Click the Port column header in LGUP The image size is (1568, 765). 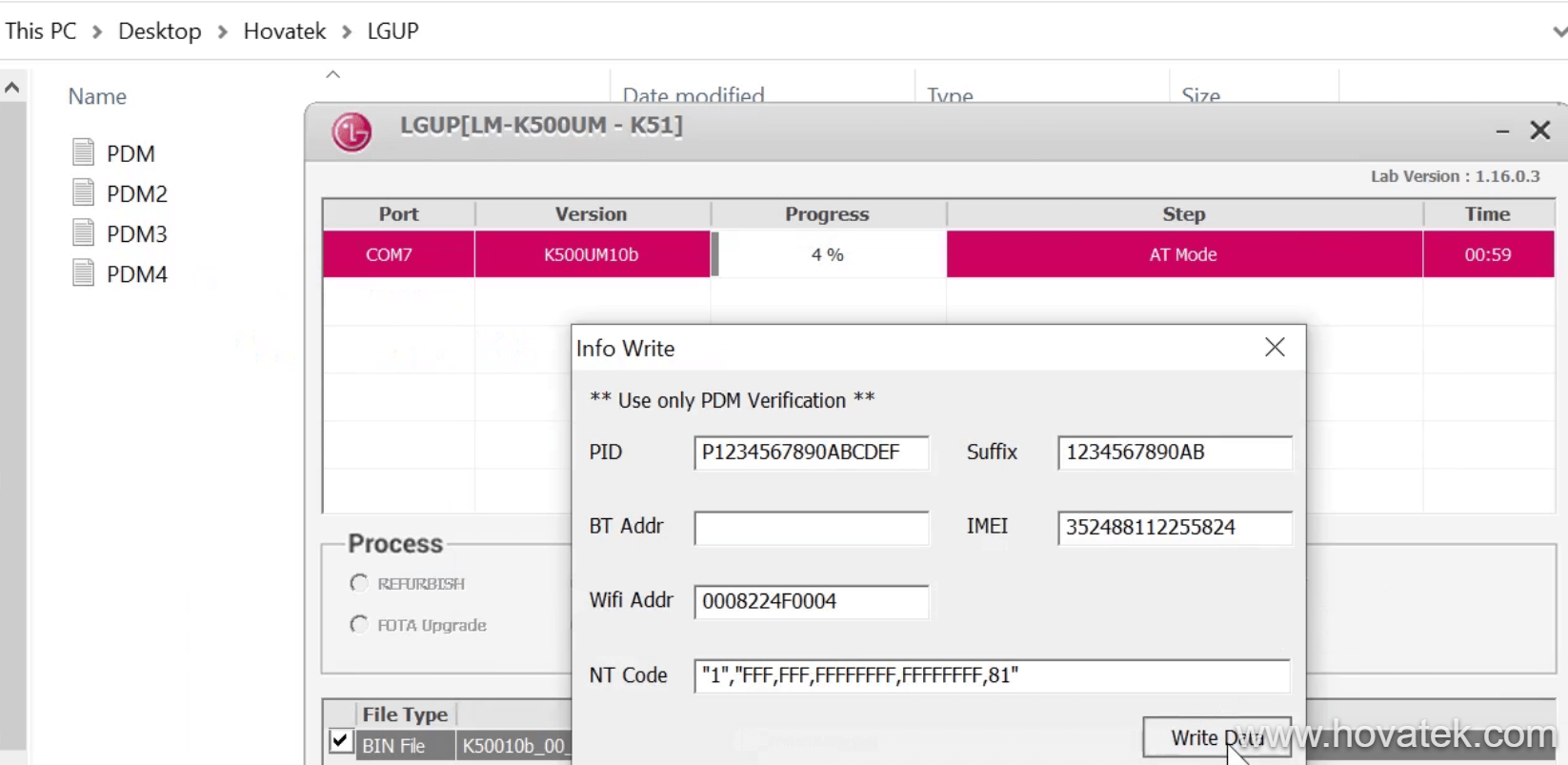(x=398, y=214)
